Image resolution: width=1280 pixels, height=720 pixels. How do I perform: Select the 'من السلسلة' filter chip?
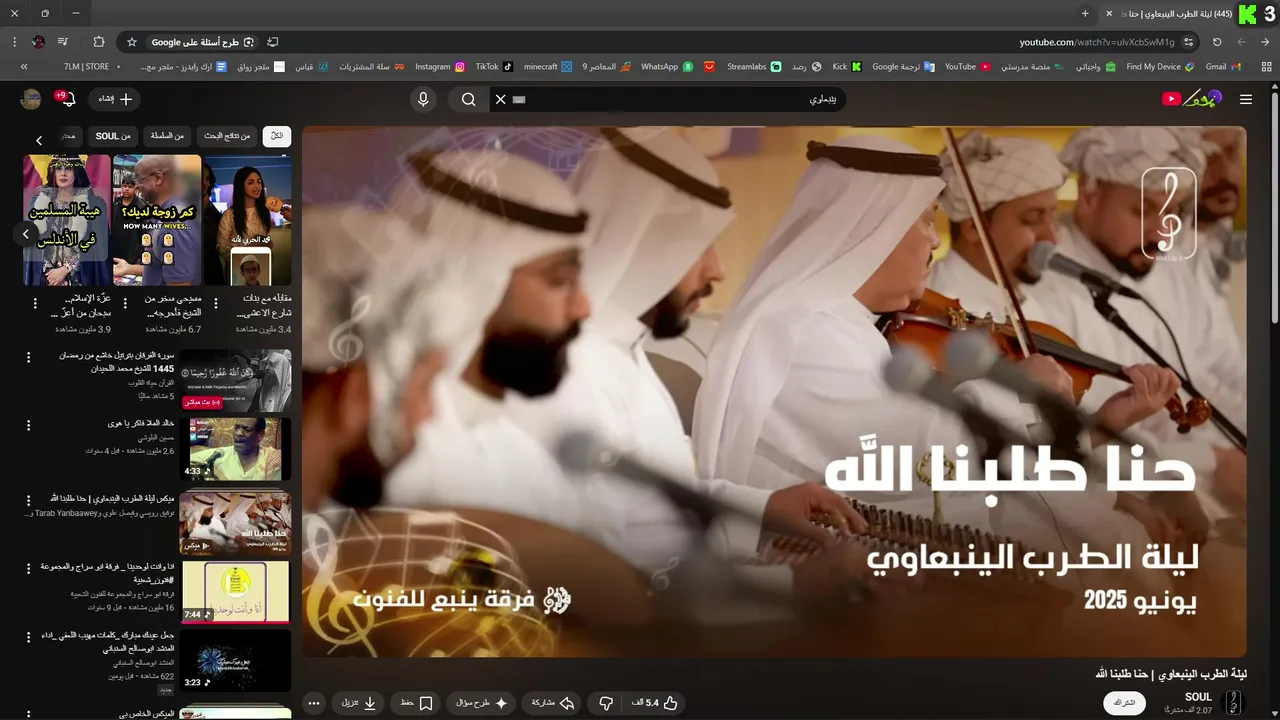[x=167, y=136]
